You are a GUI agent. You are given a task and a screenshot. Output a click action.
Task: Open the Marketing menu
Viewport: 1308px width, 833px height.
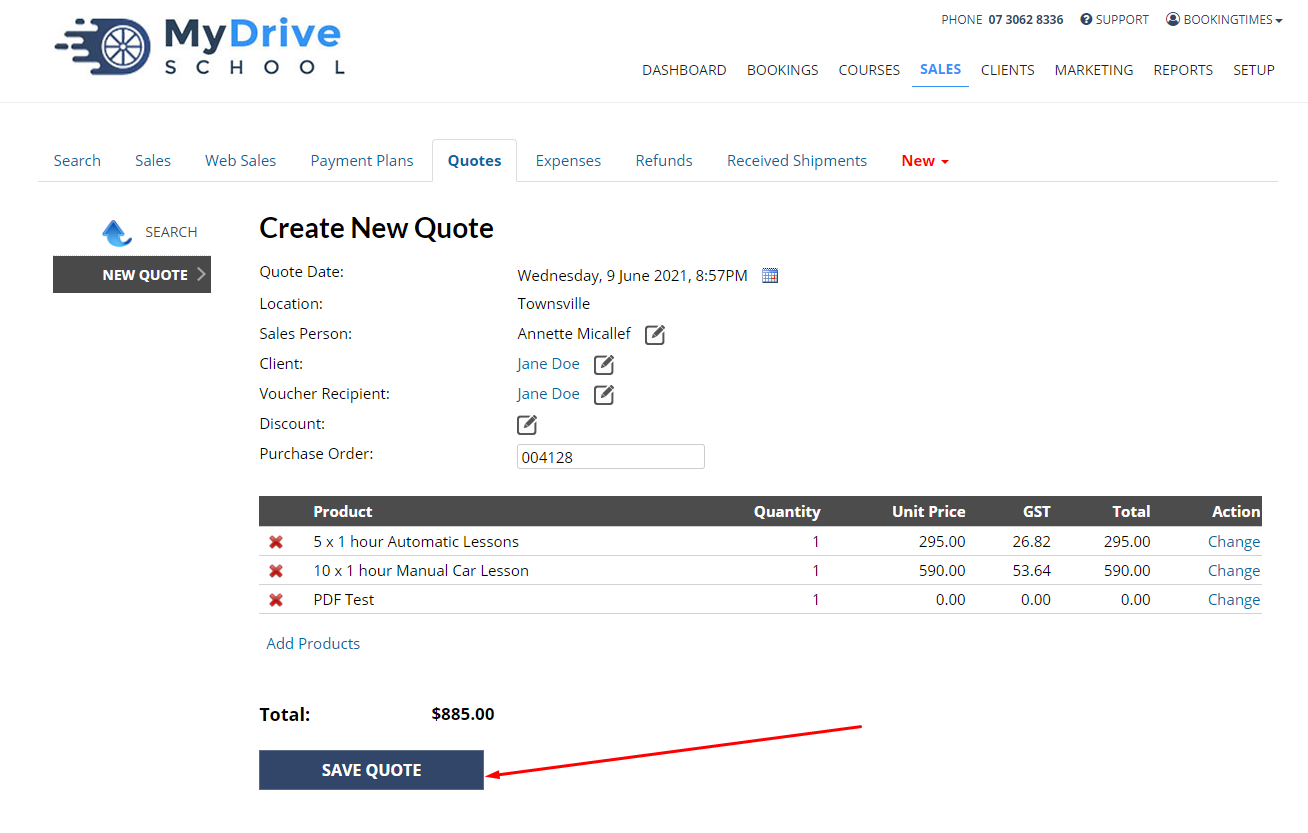[x=1094, y=70]
